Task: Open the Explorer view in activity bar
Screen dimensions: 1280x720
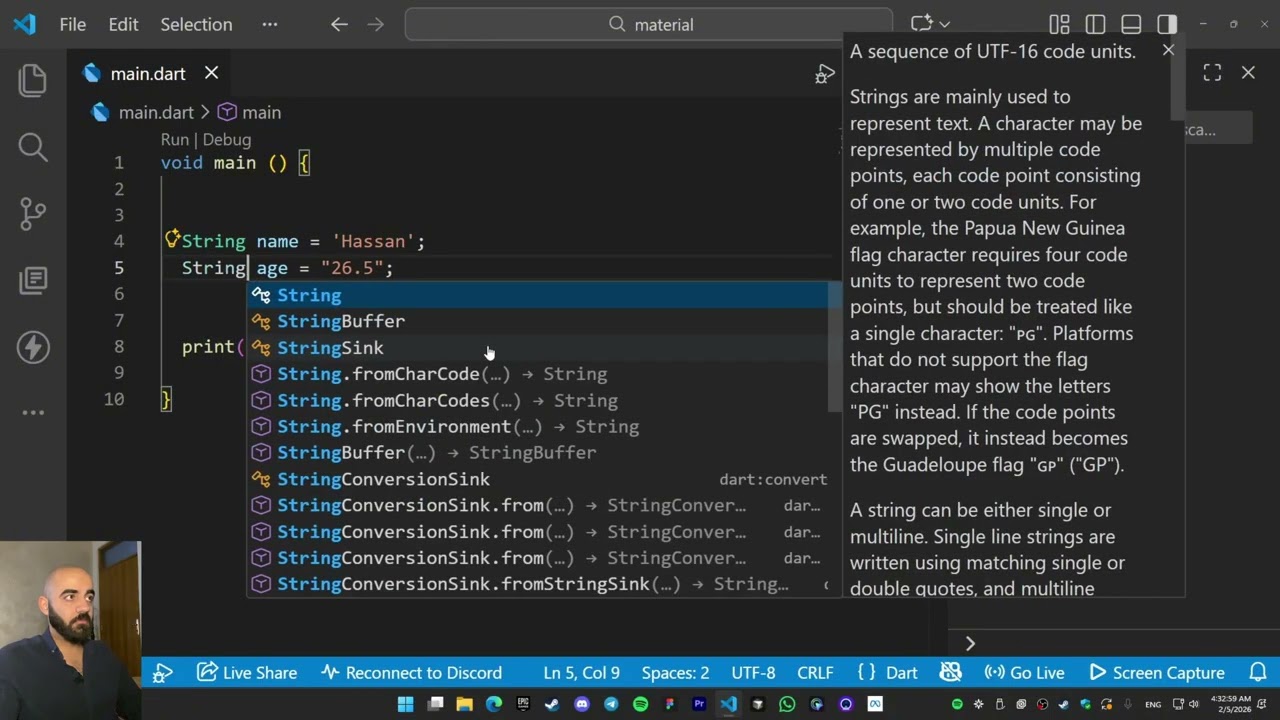Action: 33,80
